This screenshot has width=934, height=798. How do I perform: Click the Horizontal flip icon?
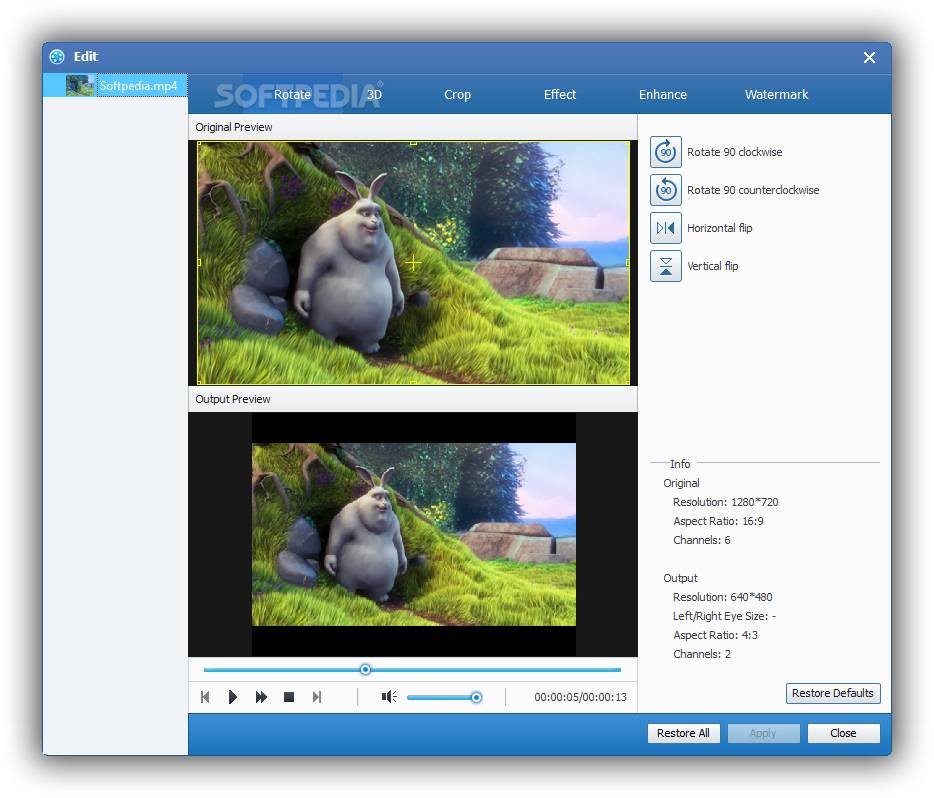(665, 228)
